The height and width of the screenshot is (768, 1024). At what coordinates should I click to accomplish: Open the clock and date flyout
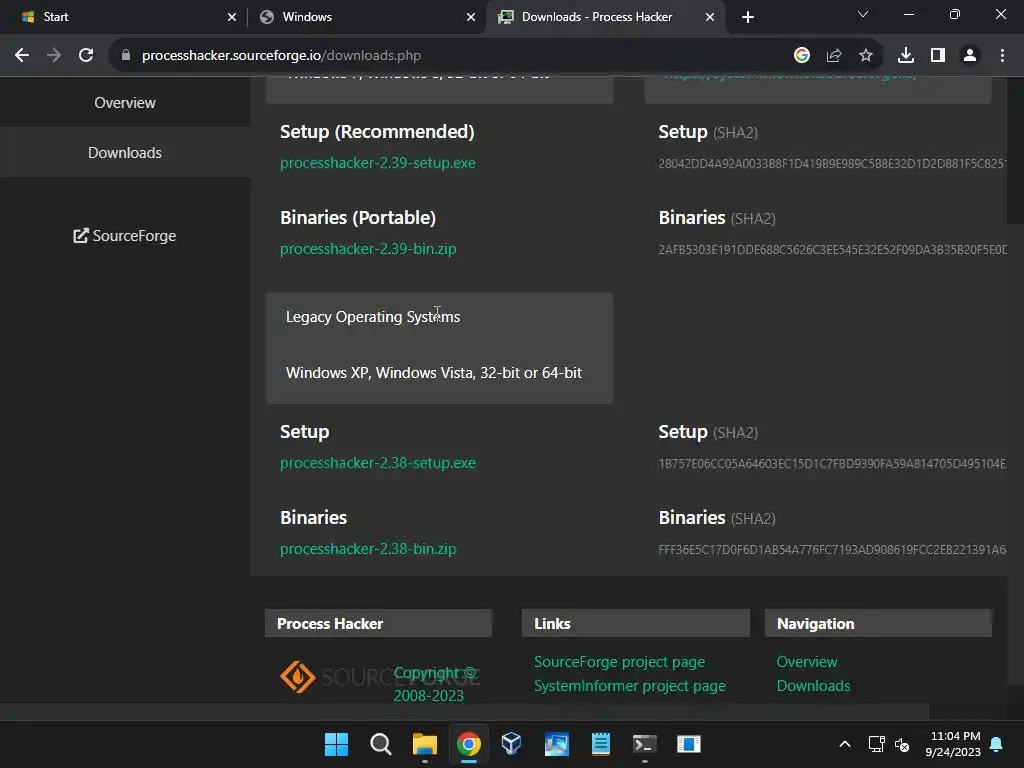(x=953, y=744)
